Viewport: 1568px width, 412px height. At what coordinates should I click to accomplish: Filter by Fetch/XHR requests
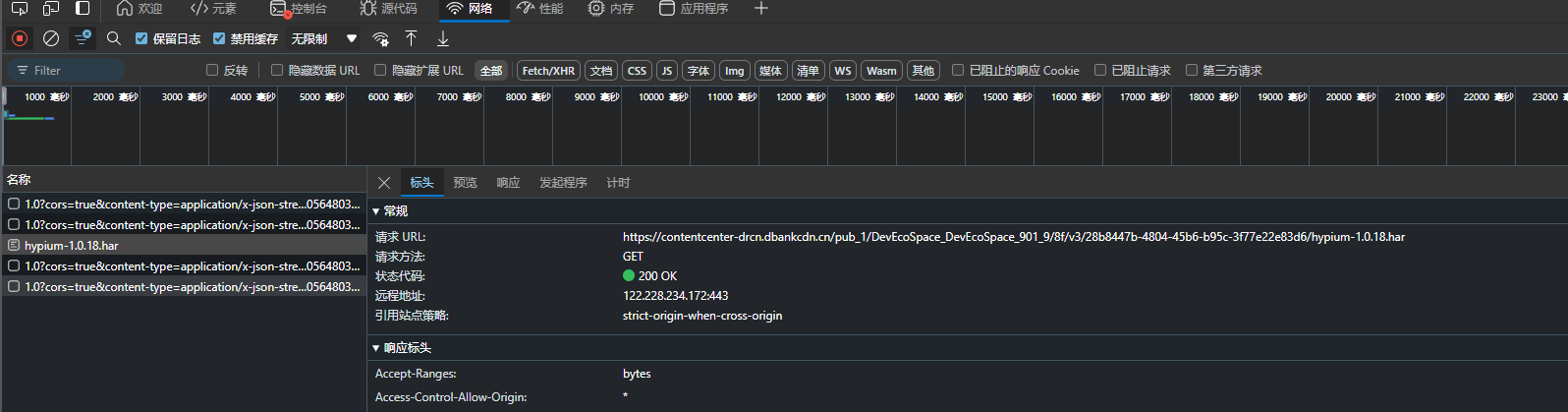point(548,71)
